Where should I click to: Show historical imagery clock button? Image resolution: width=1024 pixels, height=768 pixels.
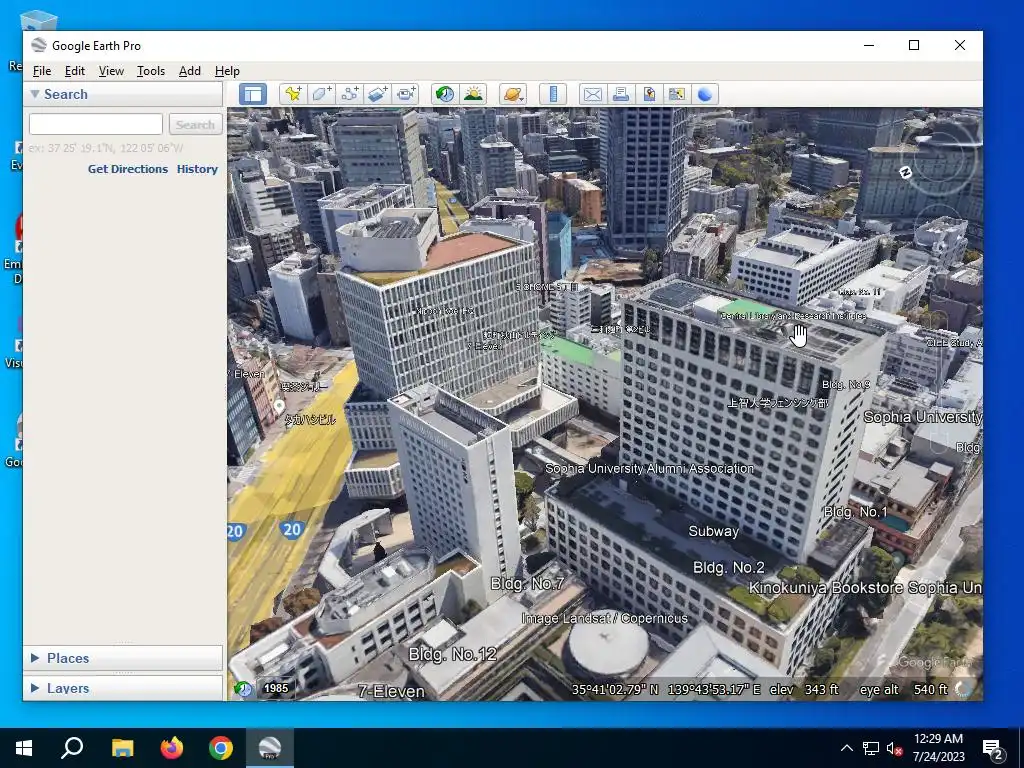click(x=445, y=94)
